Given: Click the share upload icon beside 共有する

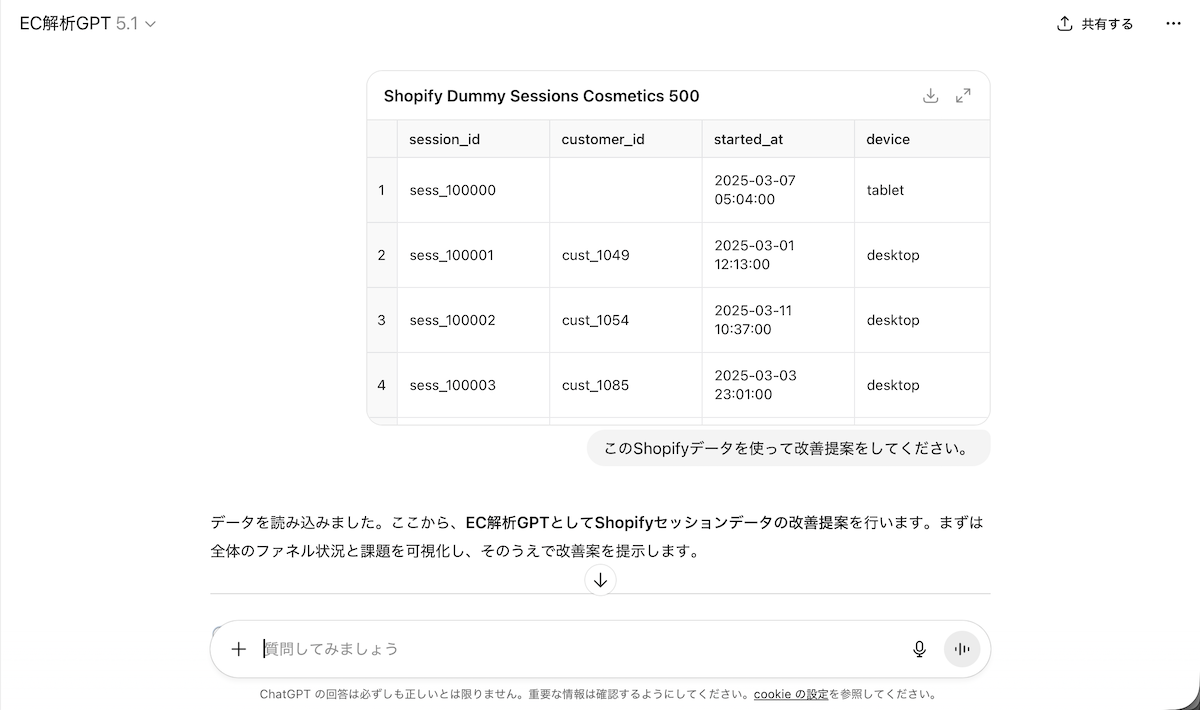Looking at the screenshot, I should 1063,23.
